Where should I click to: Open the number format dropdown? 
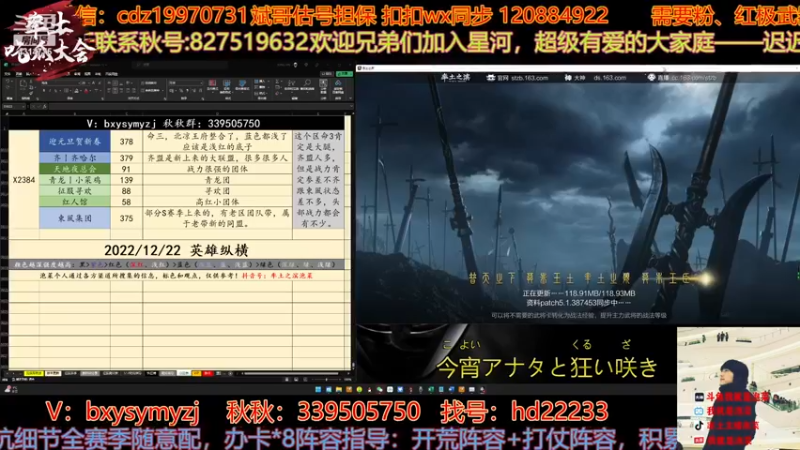click(x=202, y=83)
